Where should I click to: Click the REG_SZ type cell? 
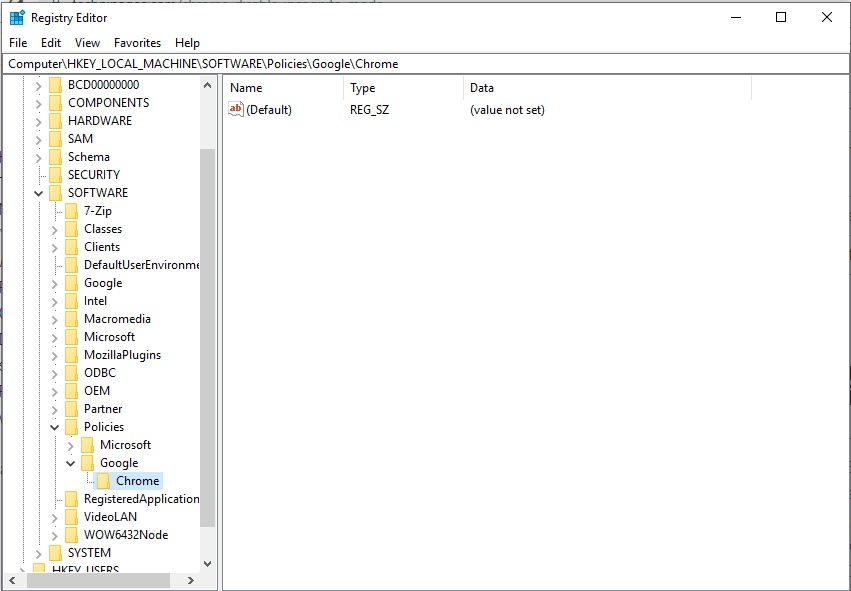[370, 110]
